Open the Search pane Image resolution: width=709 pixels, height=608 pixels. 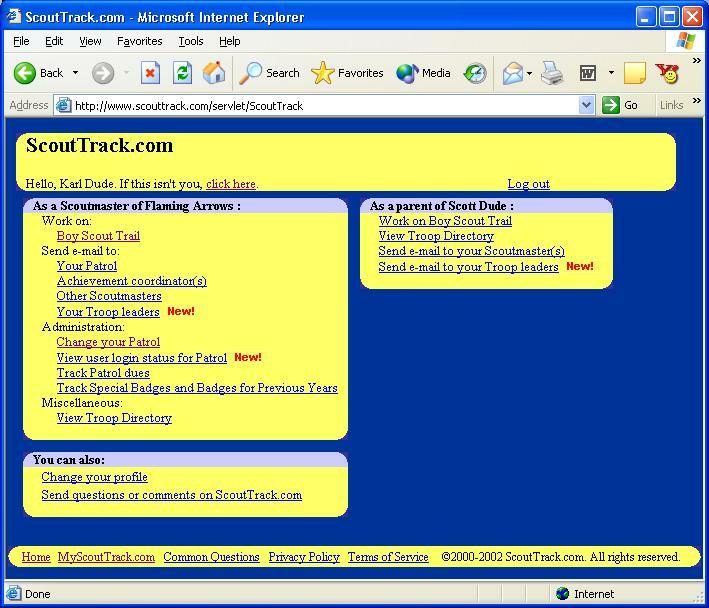click(x=269, y=73)
